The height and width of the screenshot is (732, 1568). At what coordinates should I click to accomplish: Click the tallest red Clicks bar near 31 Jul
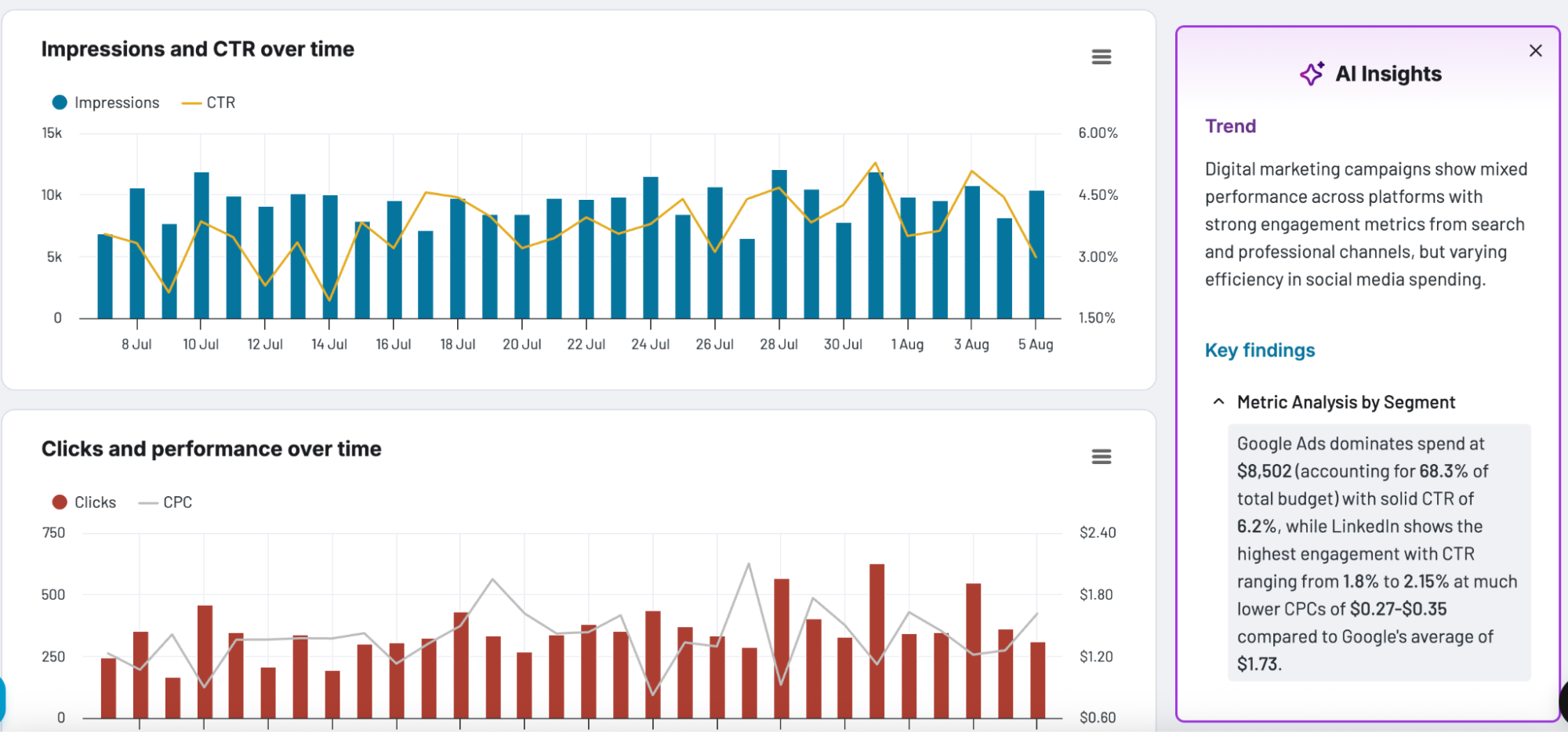coord(877,640)
